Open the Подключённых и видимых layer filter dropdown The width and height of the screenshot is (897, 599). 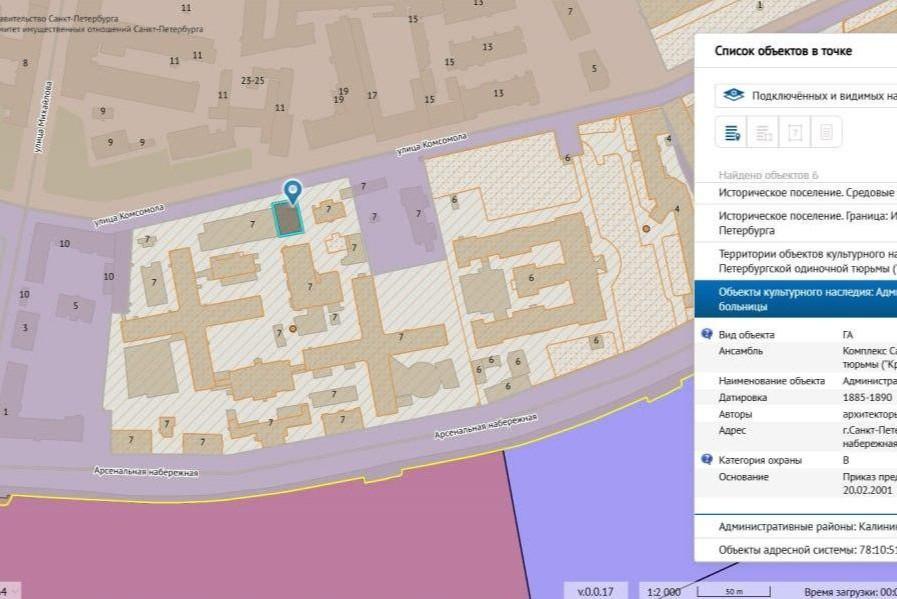[805, 96]
